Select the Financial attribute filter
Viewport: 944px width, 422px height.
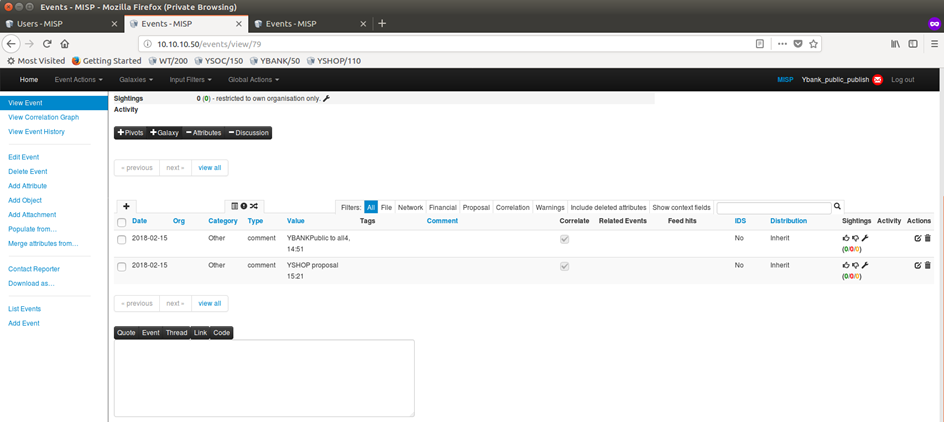442,207
